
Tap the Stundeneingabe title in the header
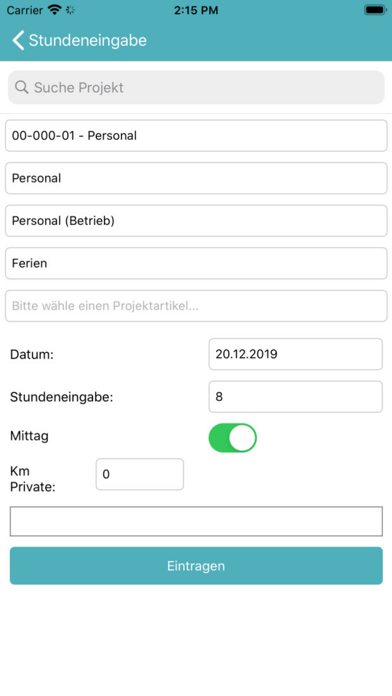(x=88, y=40)
